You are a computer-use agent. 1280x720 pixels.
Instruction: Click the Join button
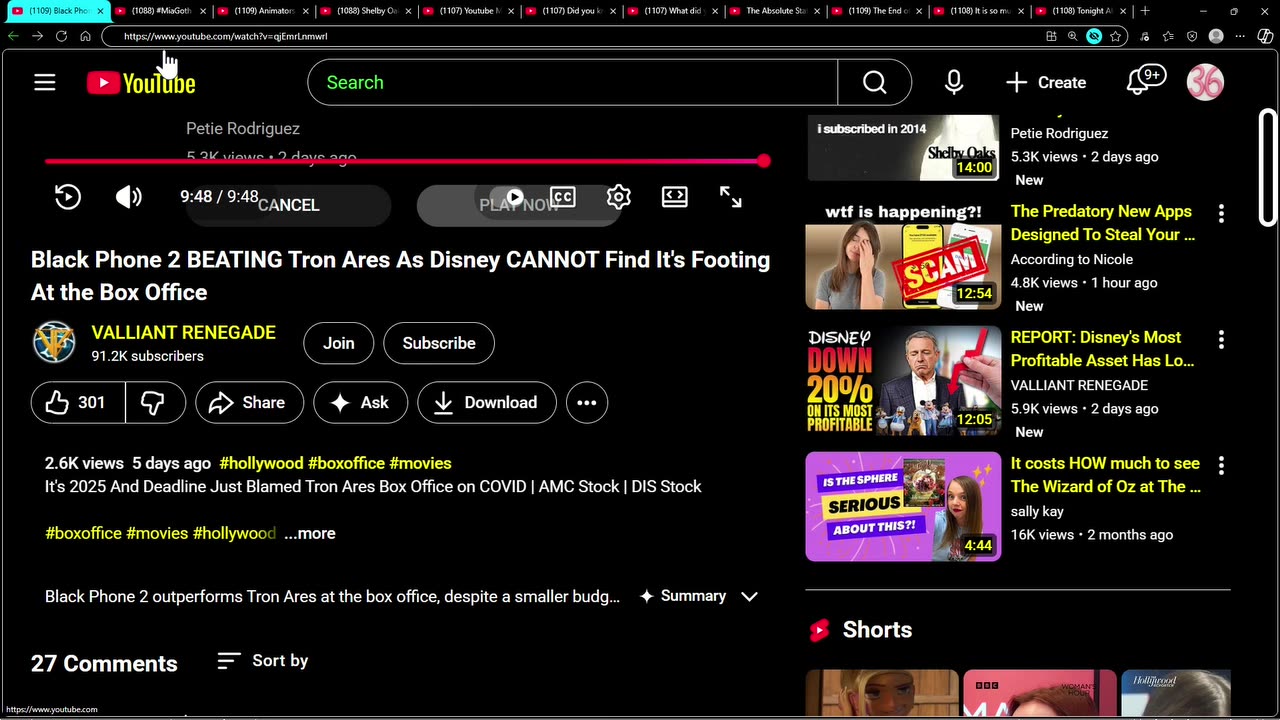(339, 343)
